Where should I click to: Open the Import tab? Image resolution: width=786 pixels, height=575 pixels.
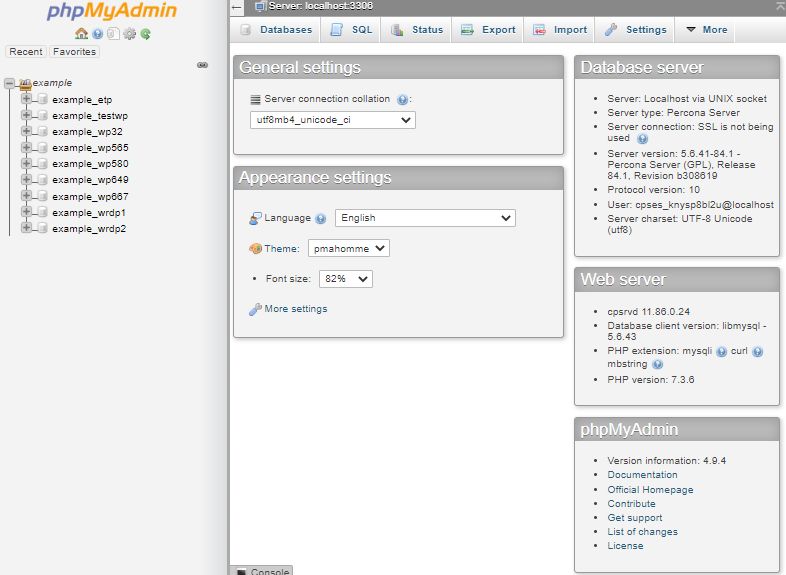559,30
